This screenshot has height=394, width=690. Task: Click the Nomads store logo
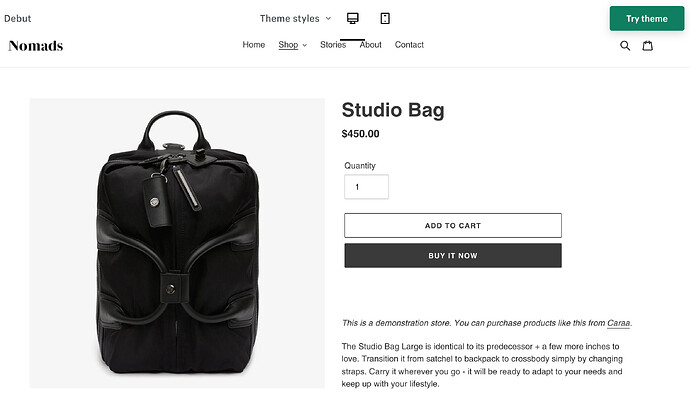[x=36, y=46]
